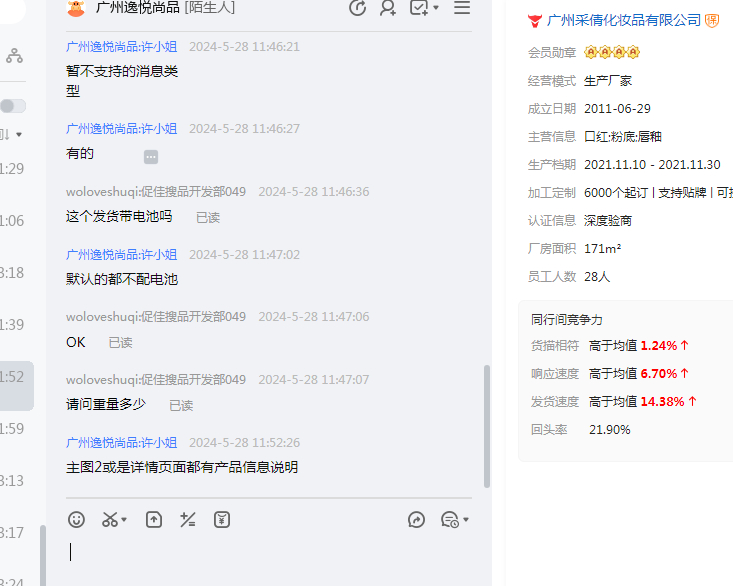Click the refresh clock icon in header
733x586 pixels.
(x=357, y=8)
